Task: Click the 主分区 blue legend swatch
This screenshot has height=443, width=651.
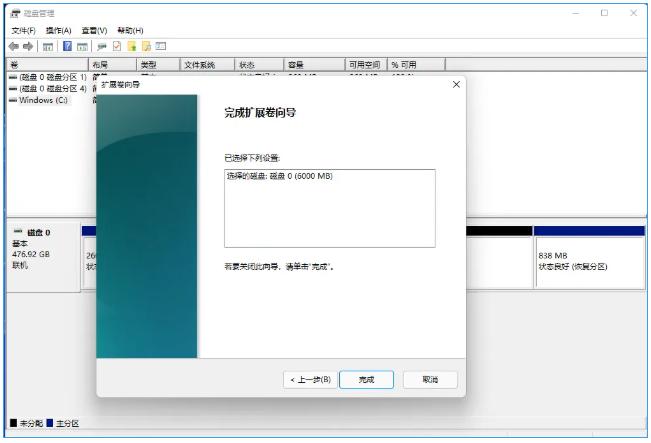Action: [x=50, y=423]
